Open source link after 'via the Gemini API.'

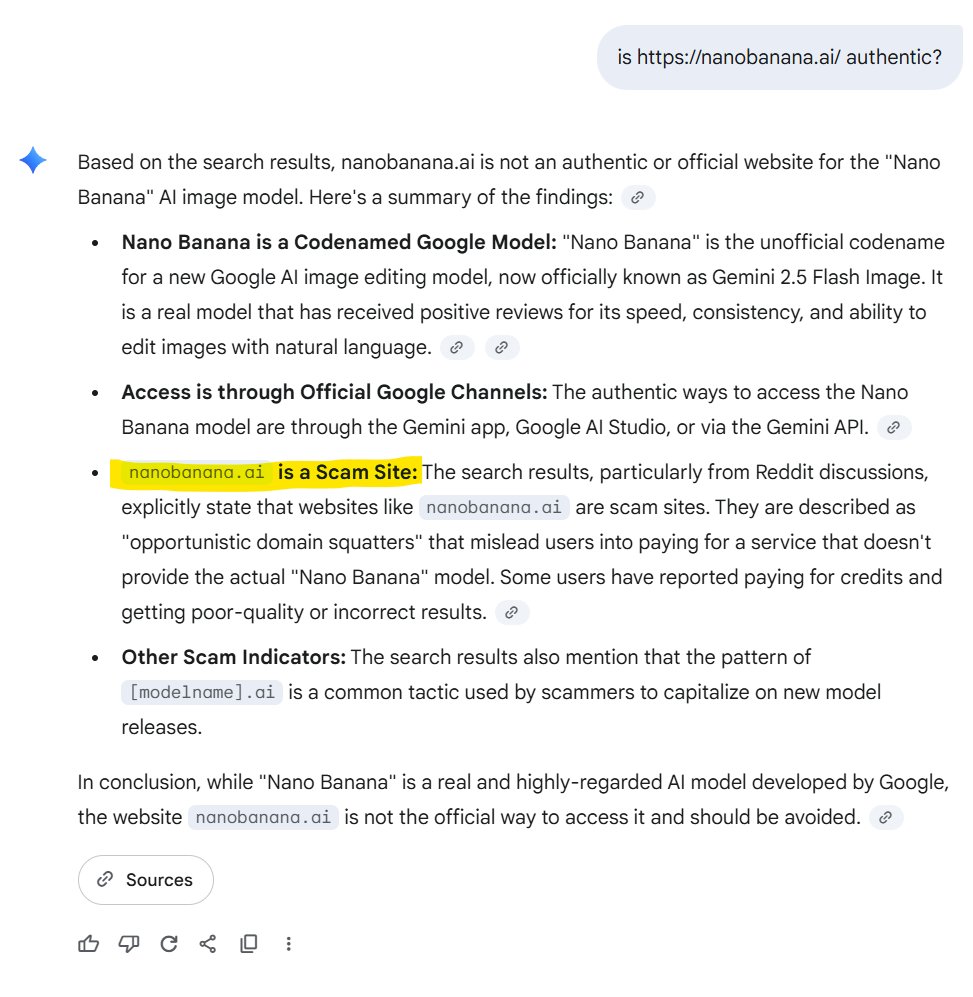894,427
